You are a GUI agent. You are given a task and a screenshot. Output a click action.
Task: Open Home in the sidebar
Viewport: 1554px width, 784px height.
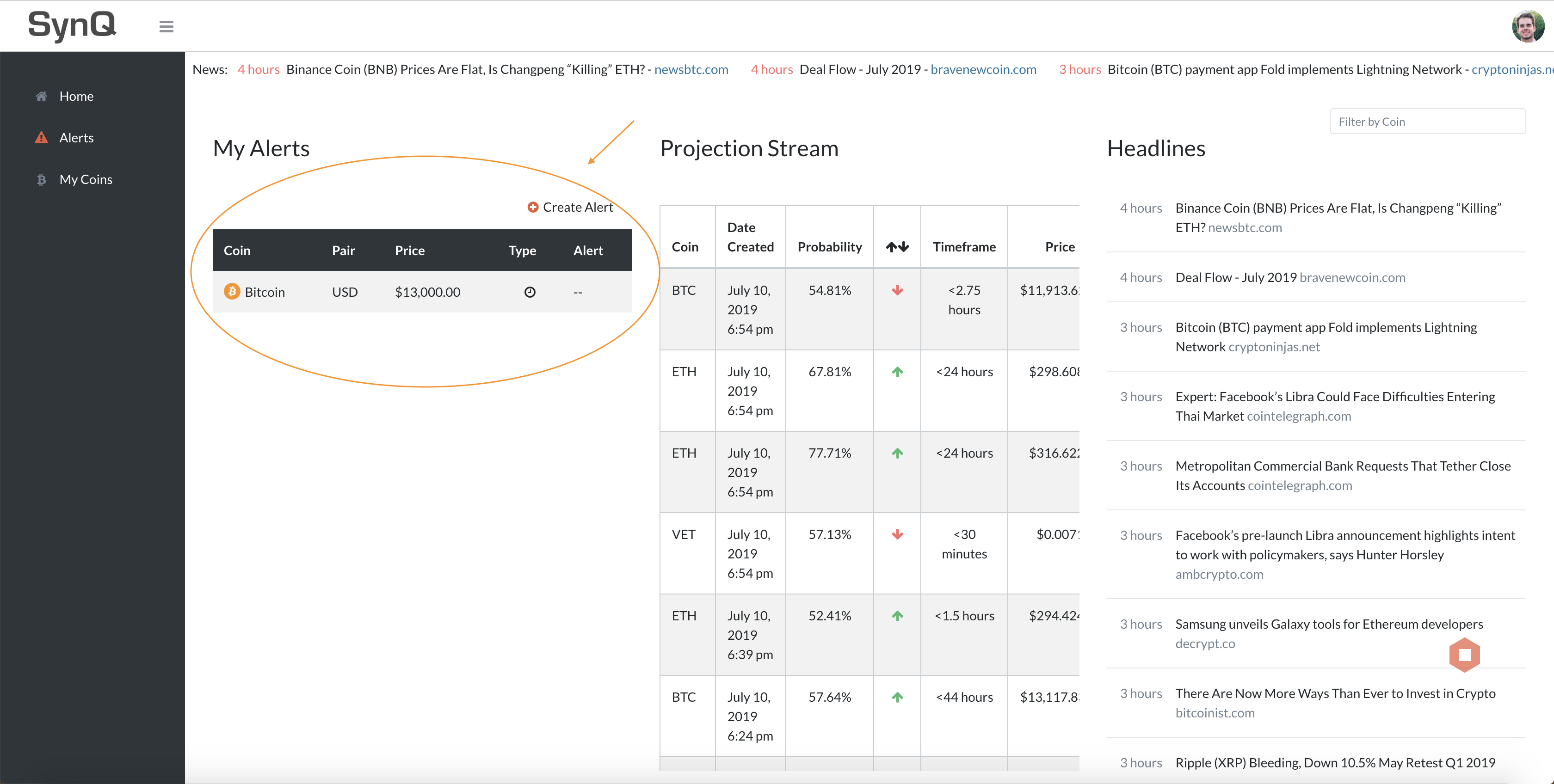(x=77, y=96)
